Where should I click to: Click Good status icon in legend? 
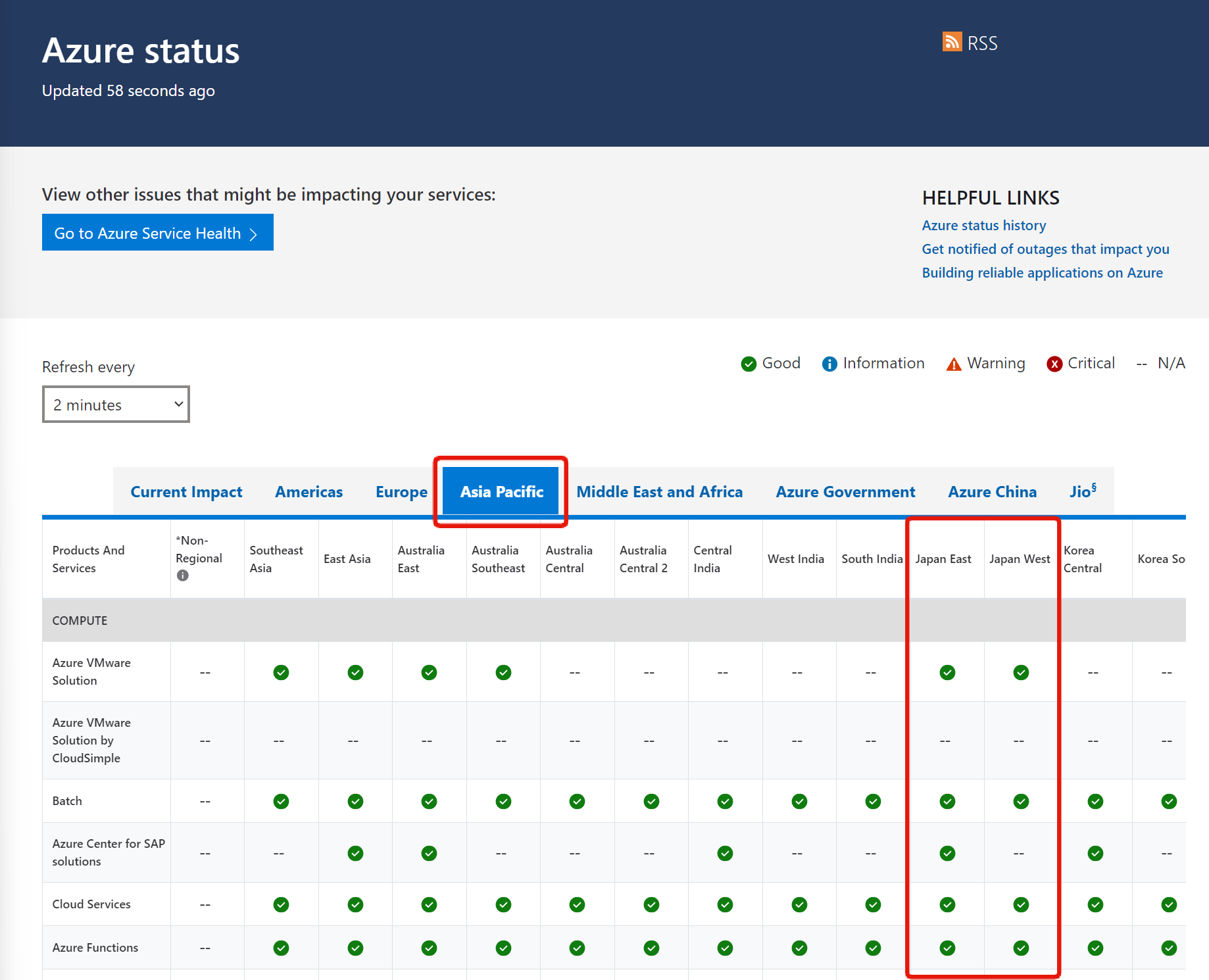click(749, 364)
